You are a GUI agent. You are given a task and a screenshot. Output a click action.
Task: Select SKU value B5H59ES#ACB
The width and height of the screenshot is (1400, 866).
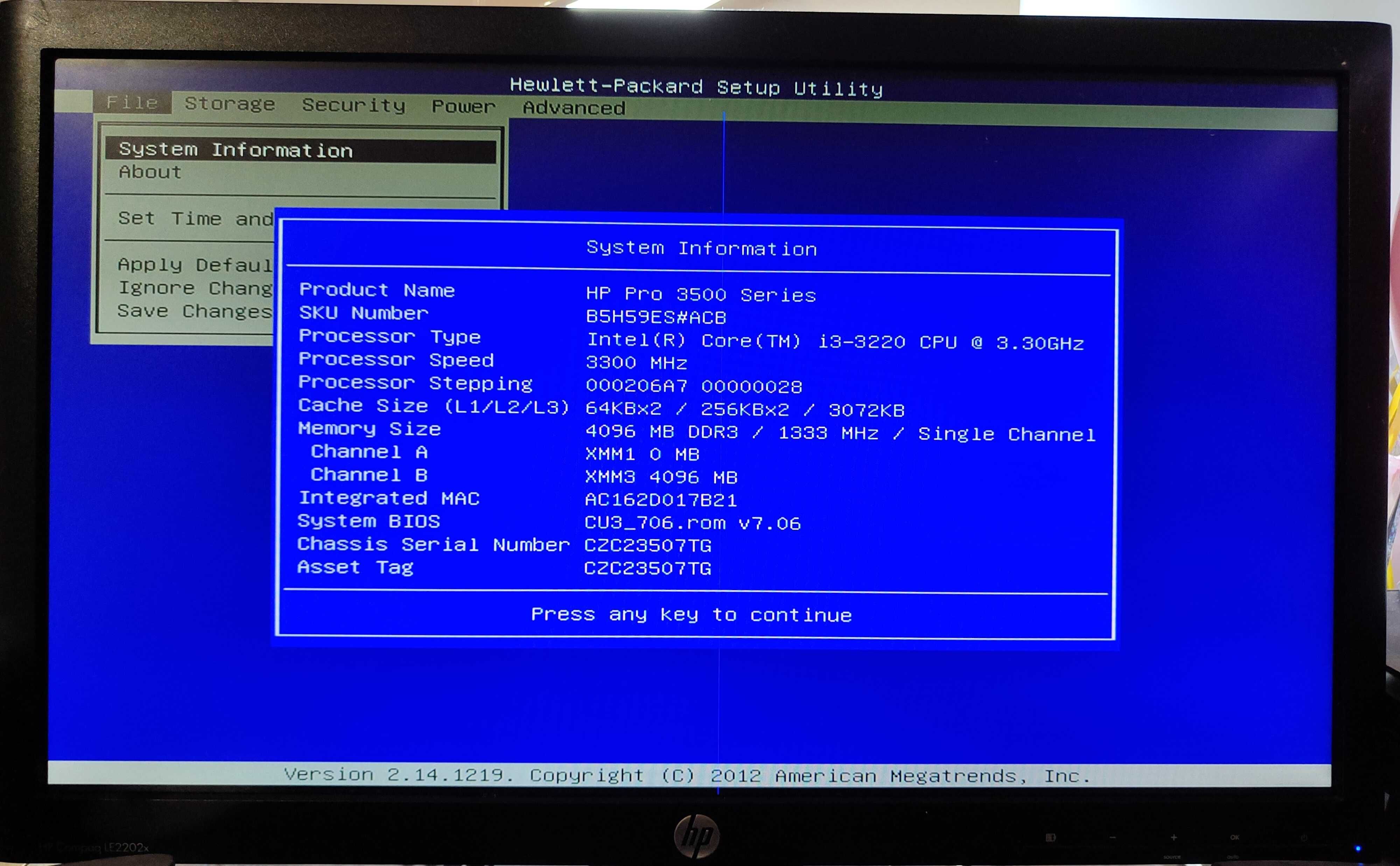tap(656, 317)
